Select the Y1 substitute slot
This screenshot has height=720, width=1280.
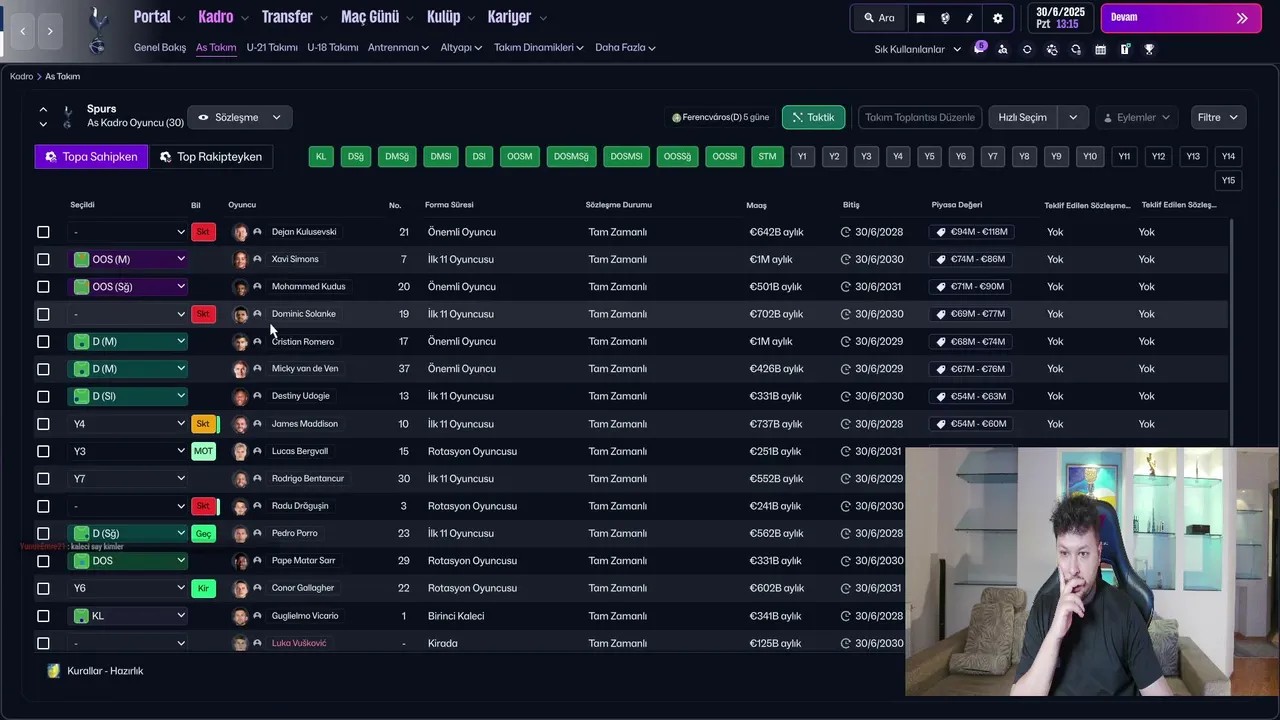coord(802,157)
